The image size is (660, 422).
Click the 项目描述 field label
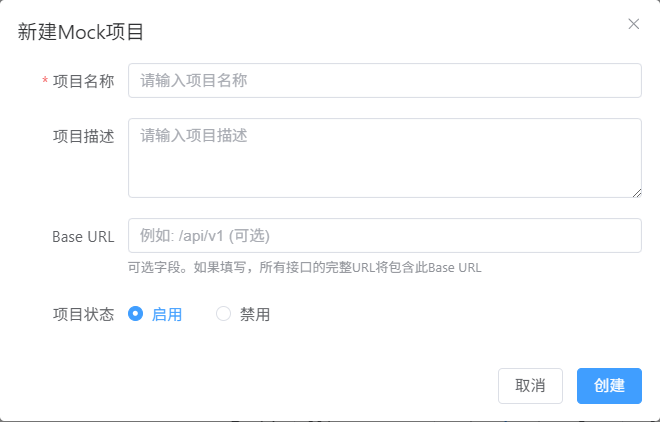pos(83,136)
